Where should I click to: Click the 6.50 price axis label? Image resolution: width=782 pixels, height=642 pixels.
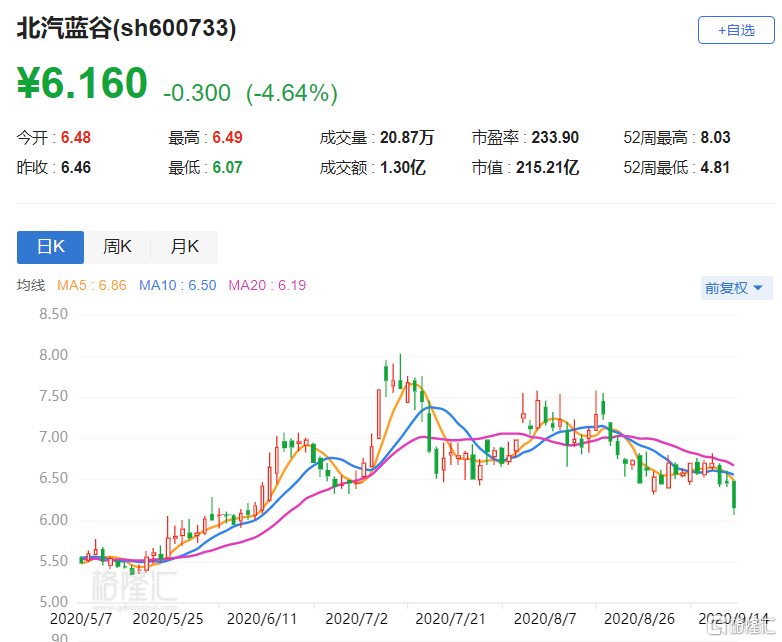tap(53, 478)
